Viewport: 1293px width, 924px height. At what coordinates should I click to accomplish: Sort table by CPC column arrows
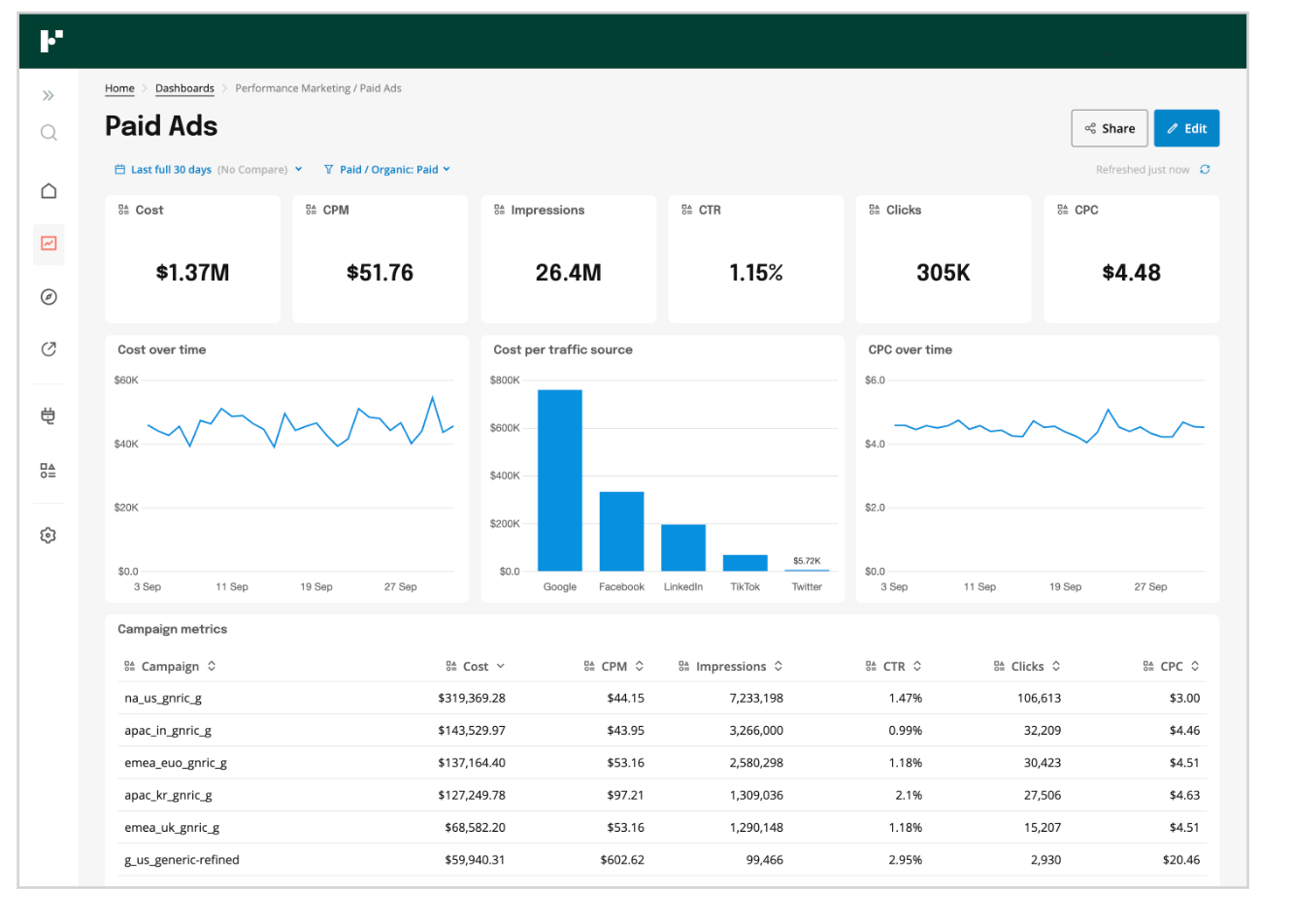click(1195, 667)
